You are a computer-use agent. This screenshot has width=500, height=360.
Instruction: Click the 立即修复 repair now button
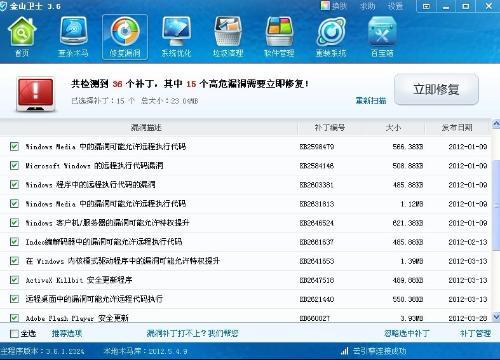437,89
